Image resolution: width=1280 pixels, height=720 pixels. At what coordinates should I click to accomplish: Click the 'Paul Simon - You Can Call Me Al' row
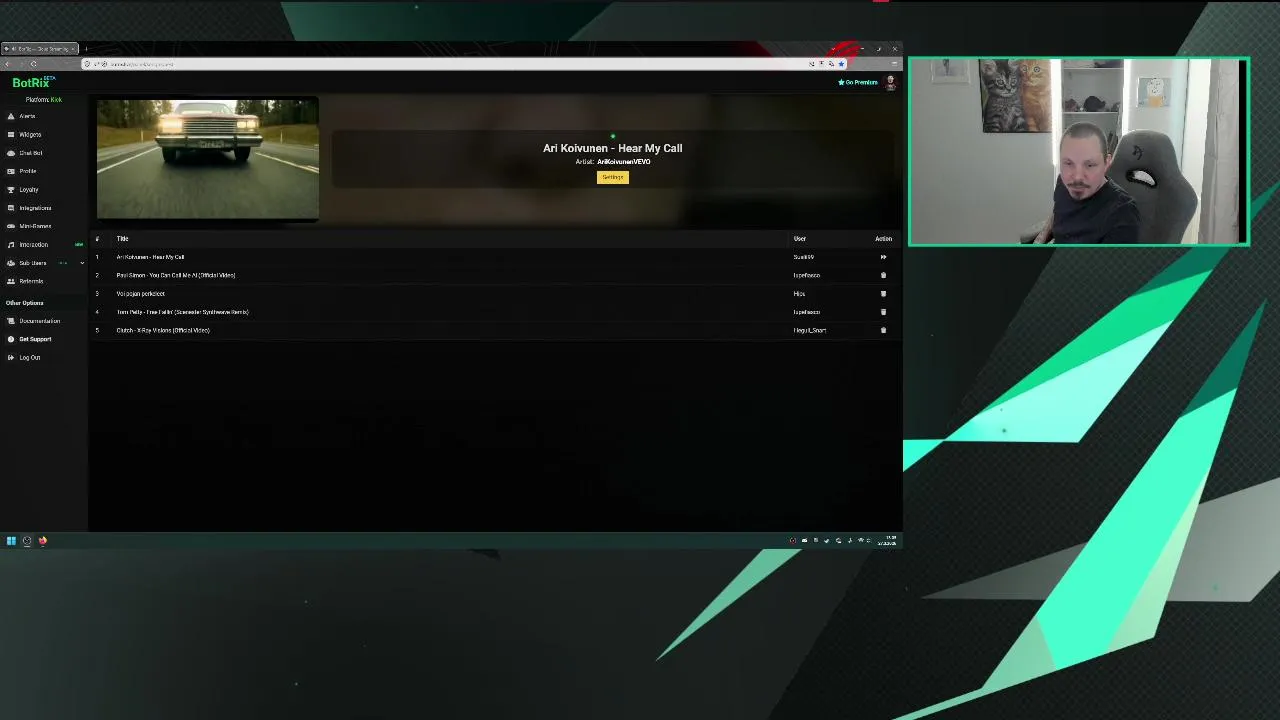(495, 275)
